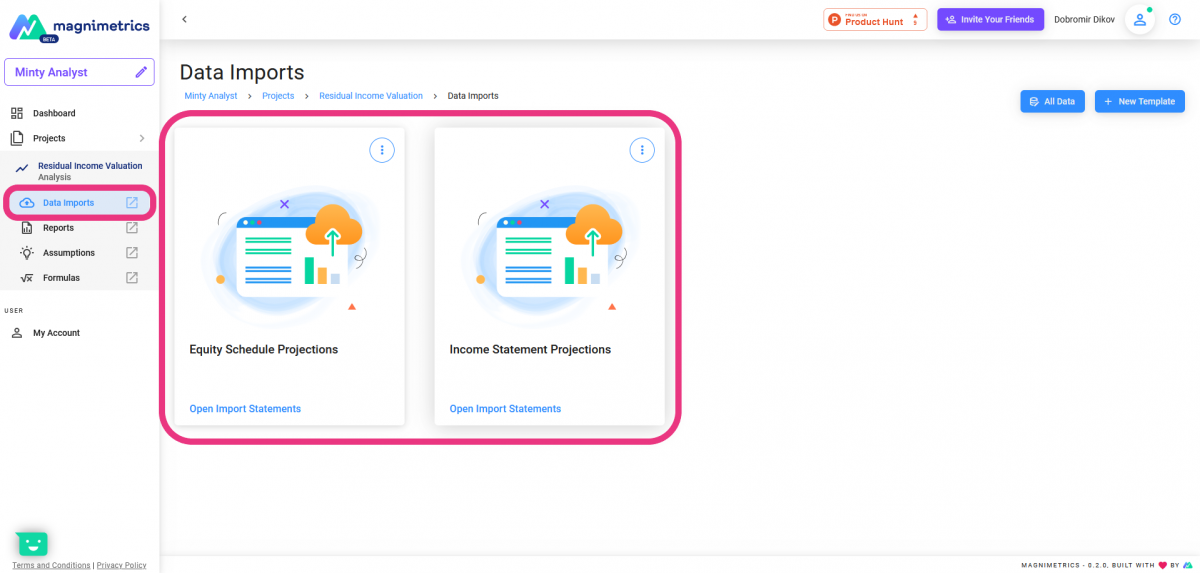This screenshot has width=1200, height=573.
Task: Click the footer builder logo icon
Action: pyautogui.click(x=1188, y=565)
